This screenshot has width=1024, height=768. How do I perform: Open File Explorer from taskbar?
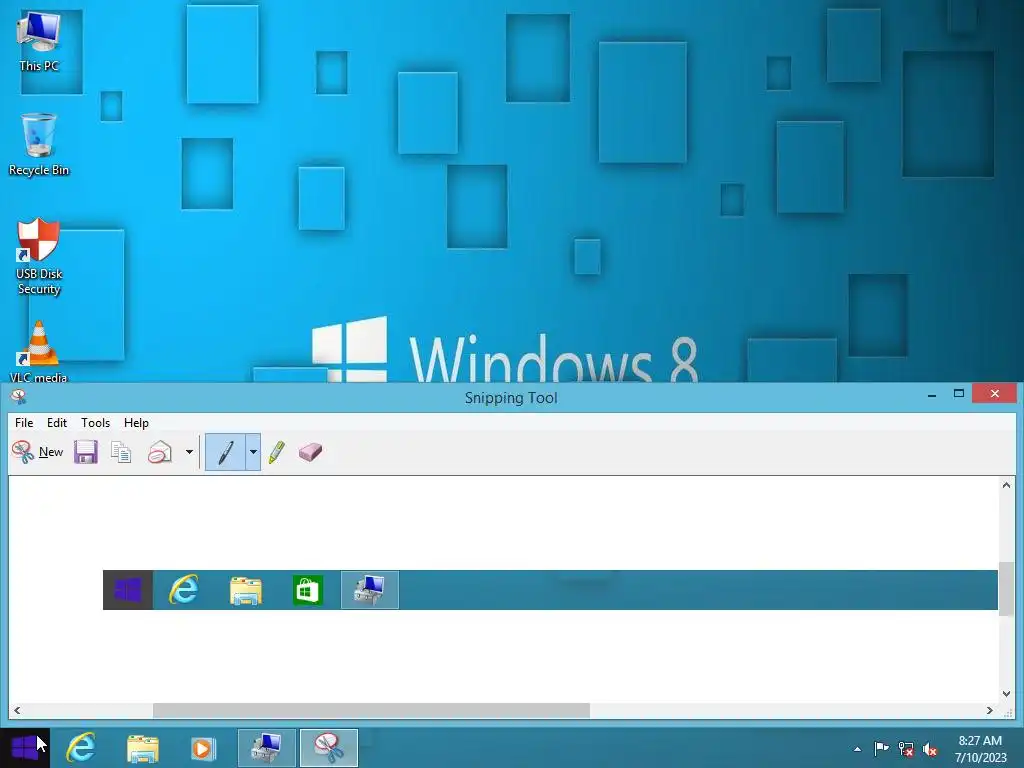143,748
